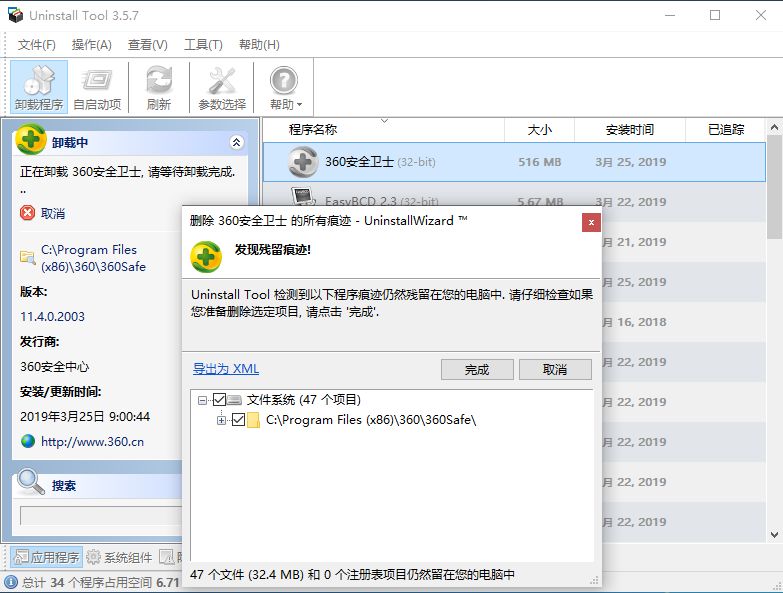Click the 取消 link in the 卸载中 panel
The height and width of the screenshot is (593, 783).
tap(53, 214)
